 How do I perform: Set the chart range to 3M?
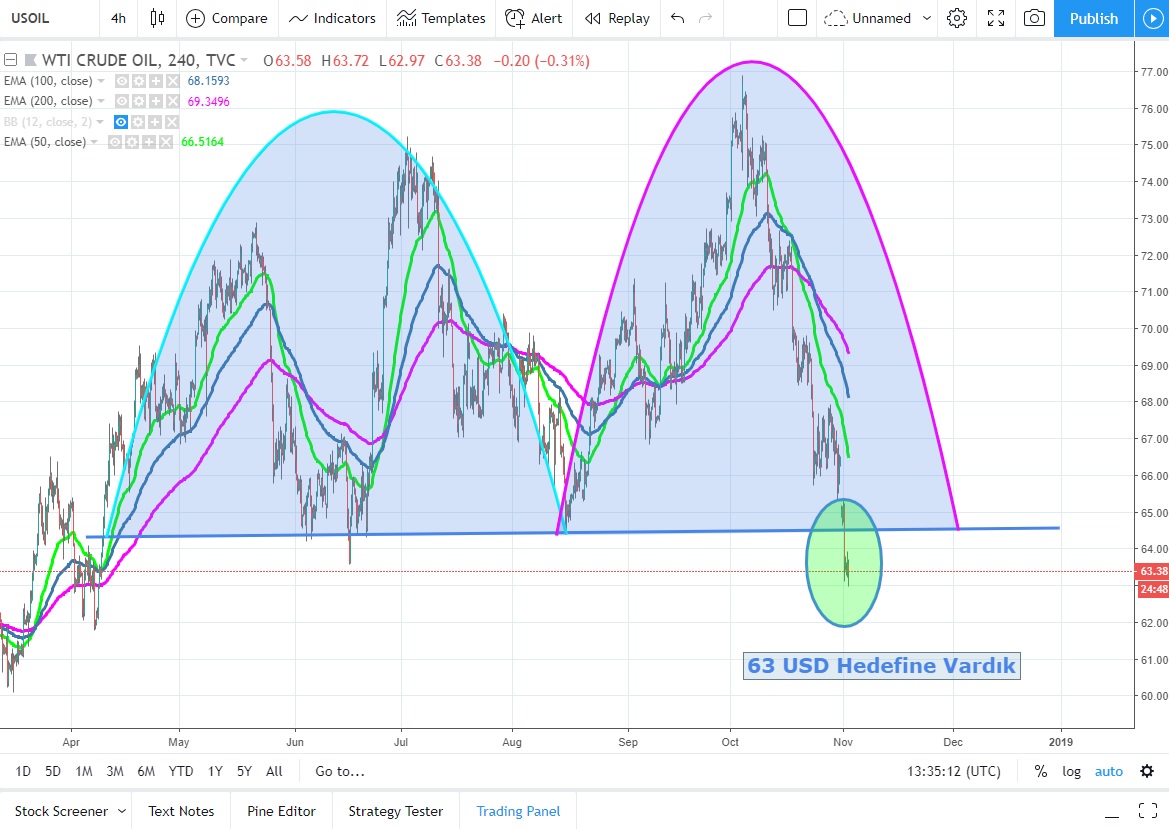[x=115, y=771]
